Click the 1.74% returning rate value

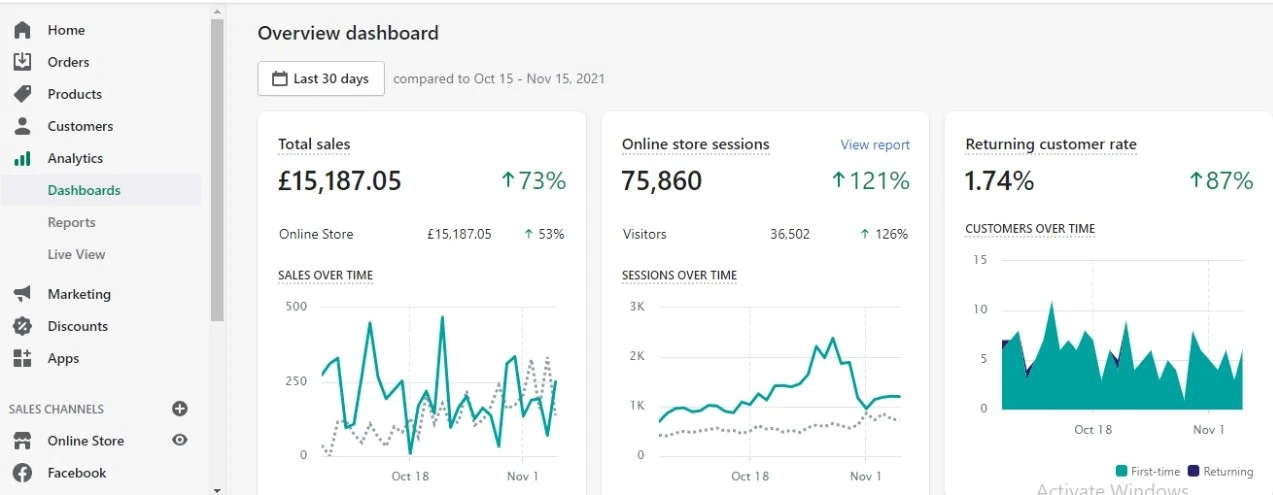coord(1000,181)
